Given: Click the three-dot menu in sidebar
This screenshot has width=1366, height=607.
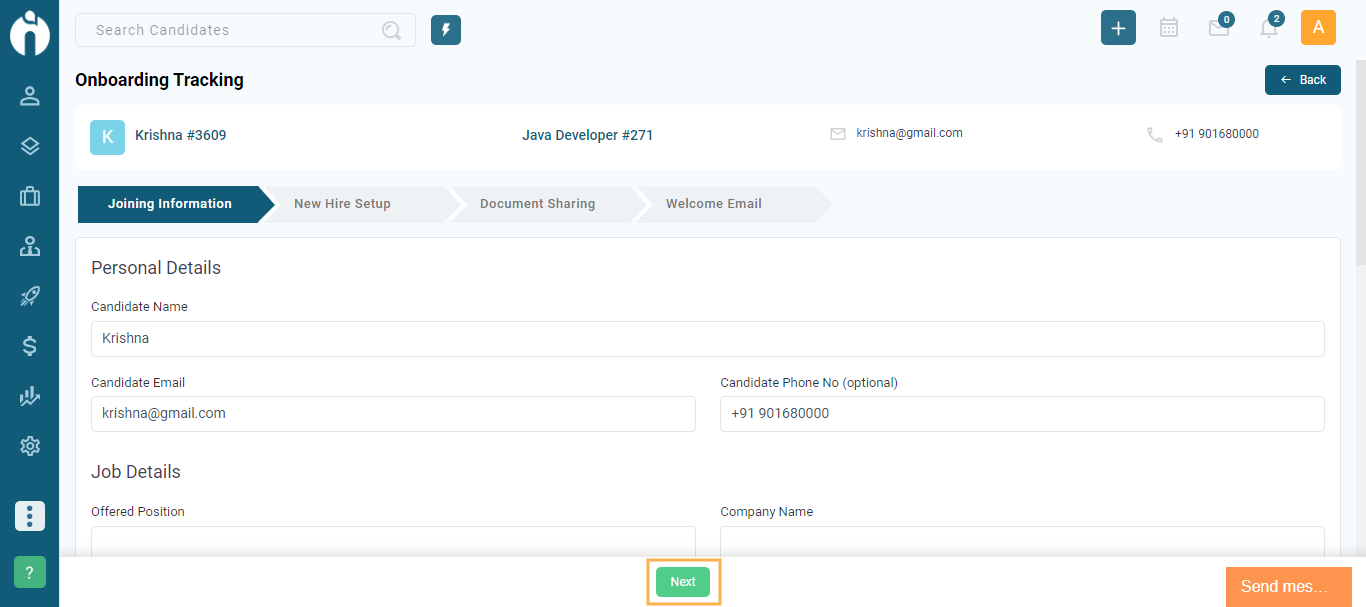Looking at the screenshot, I should tap(29, 516).
